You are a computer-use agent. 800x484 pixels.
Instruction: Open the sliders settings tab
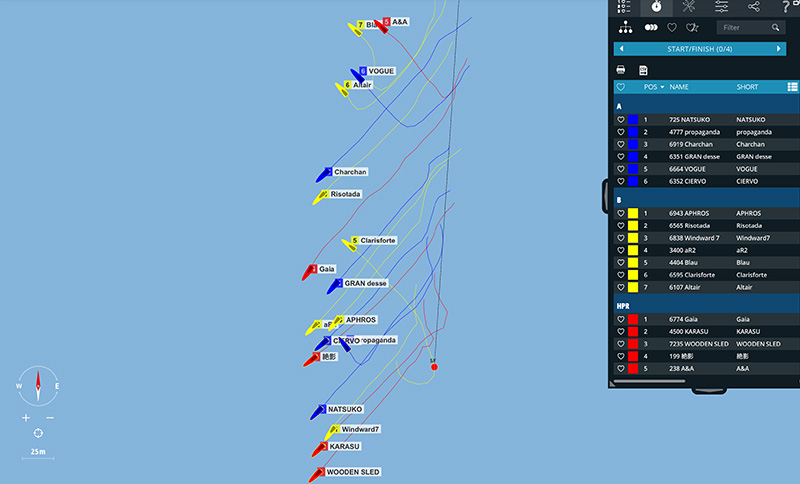pyautogui.click(x=721, y=6)
